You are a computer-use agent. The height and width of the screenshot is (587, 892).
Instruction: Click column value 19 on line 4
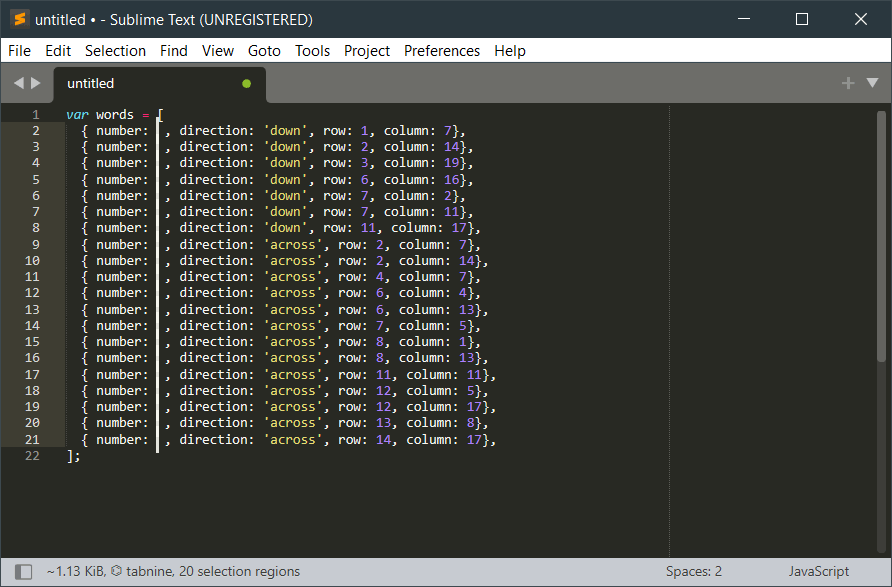pyautogui.click(x=452, y=163)
